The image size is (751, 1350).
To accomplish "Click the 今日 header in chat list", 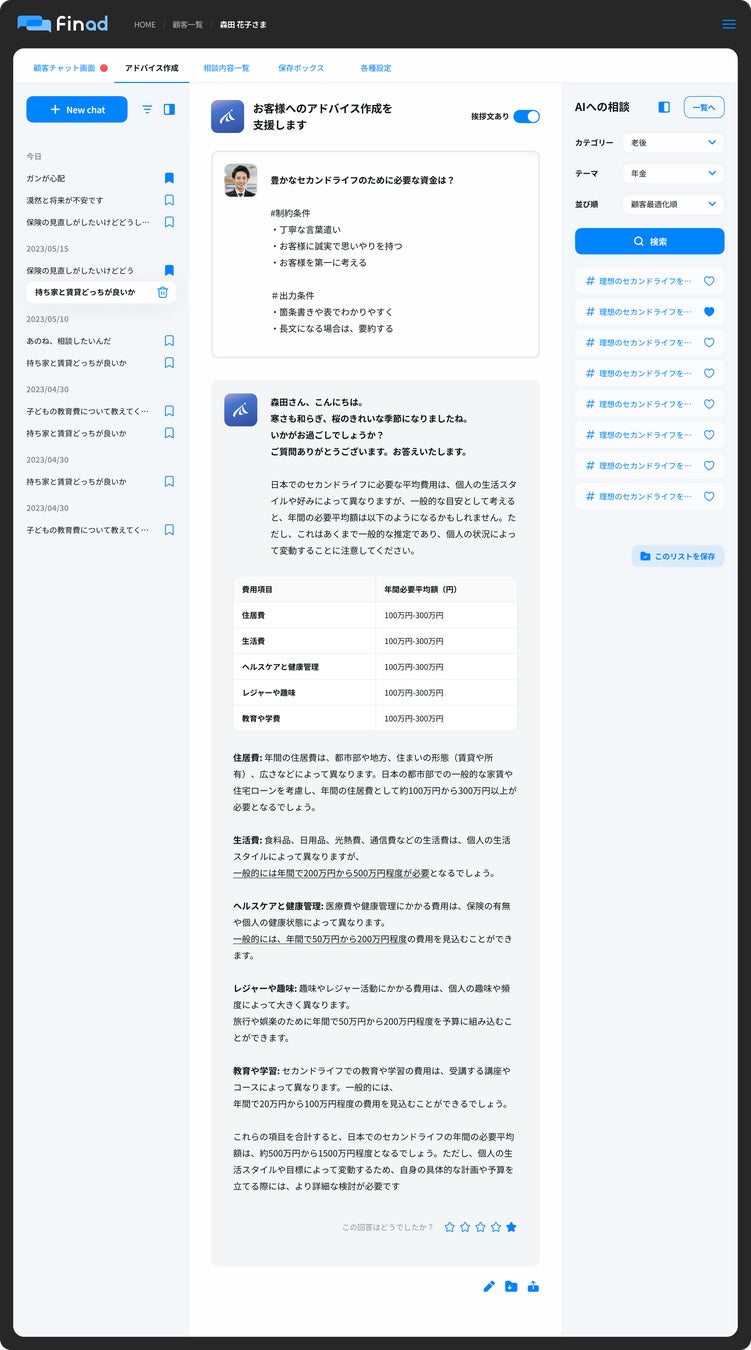I will 34,156.
